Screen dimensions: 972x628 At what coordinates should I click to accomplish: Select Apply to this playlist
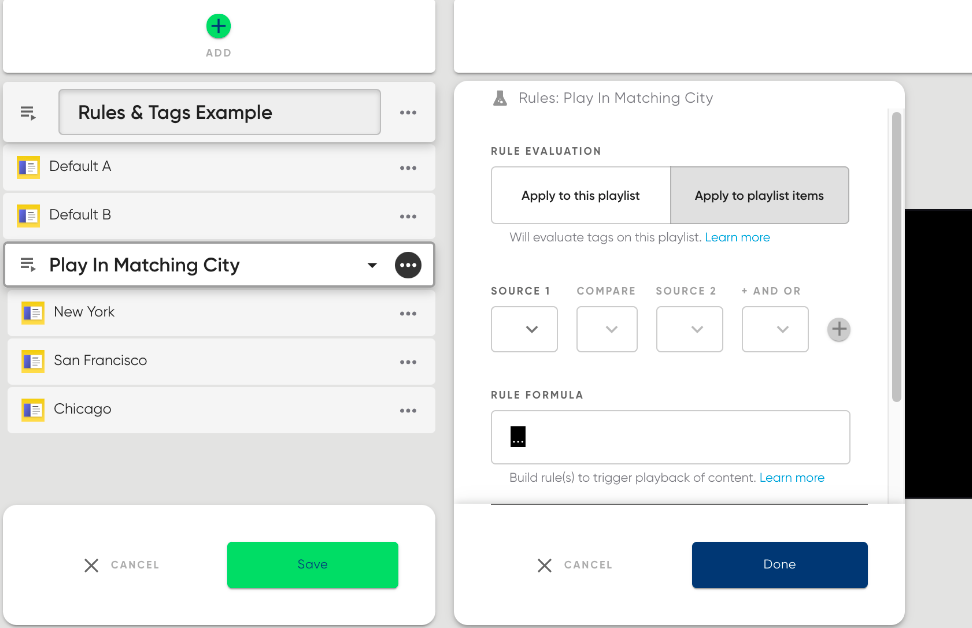tap(581, 195)
